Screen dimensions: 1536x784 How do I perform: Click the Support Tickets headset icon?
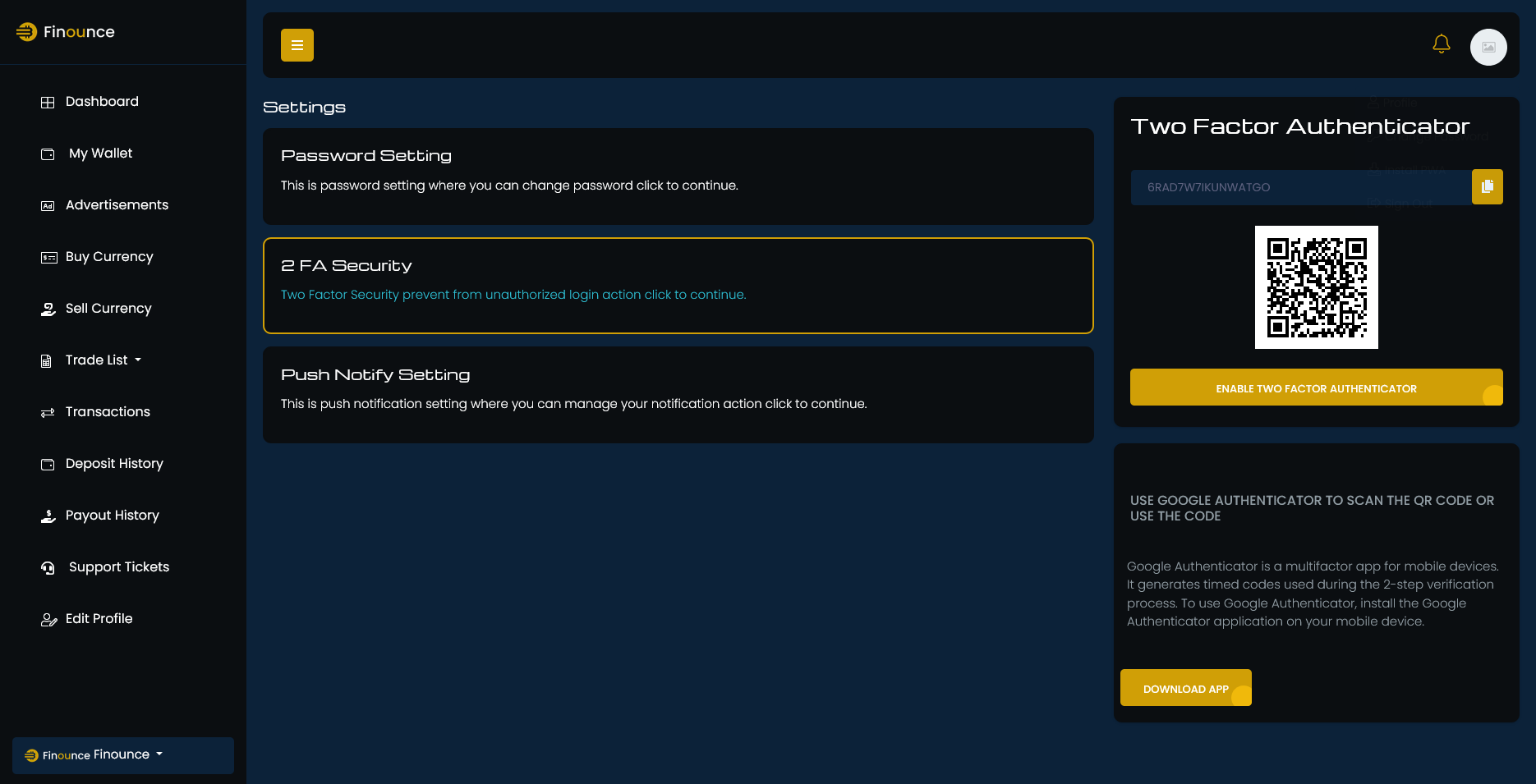click(48, 568)
